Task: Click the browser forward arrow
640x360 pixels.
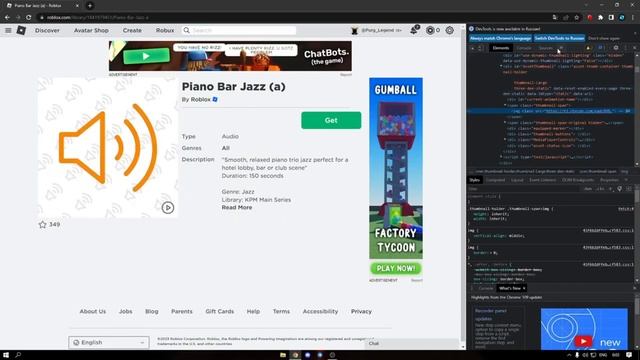Action: click(x=18, y=18)
